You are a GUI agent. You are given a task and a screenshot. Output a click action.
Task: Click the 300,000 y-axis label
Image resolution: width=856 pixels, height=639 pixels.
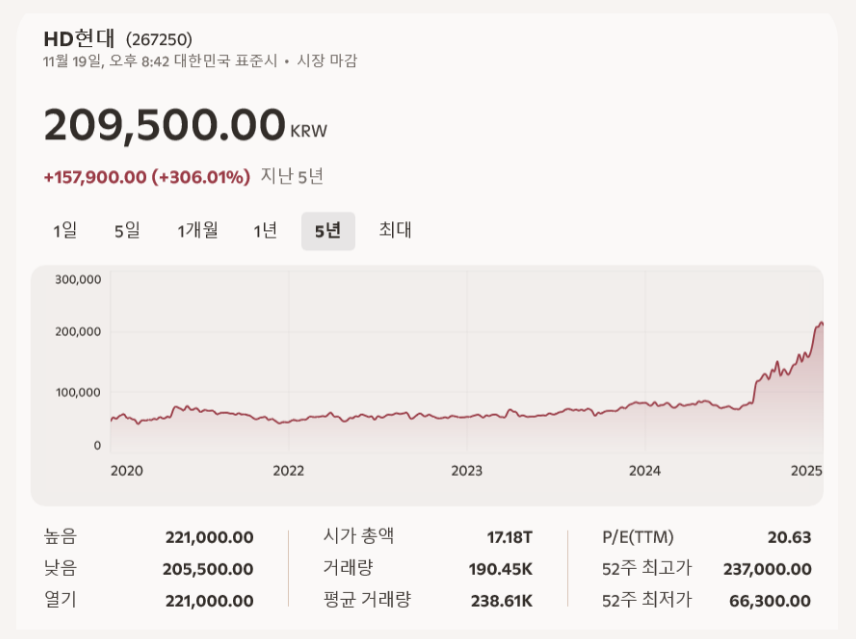click(78, 279)
